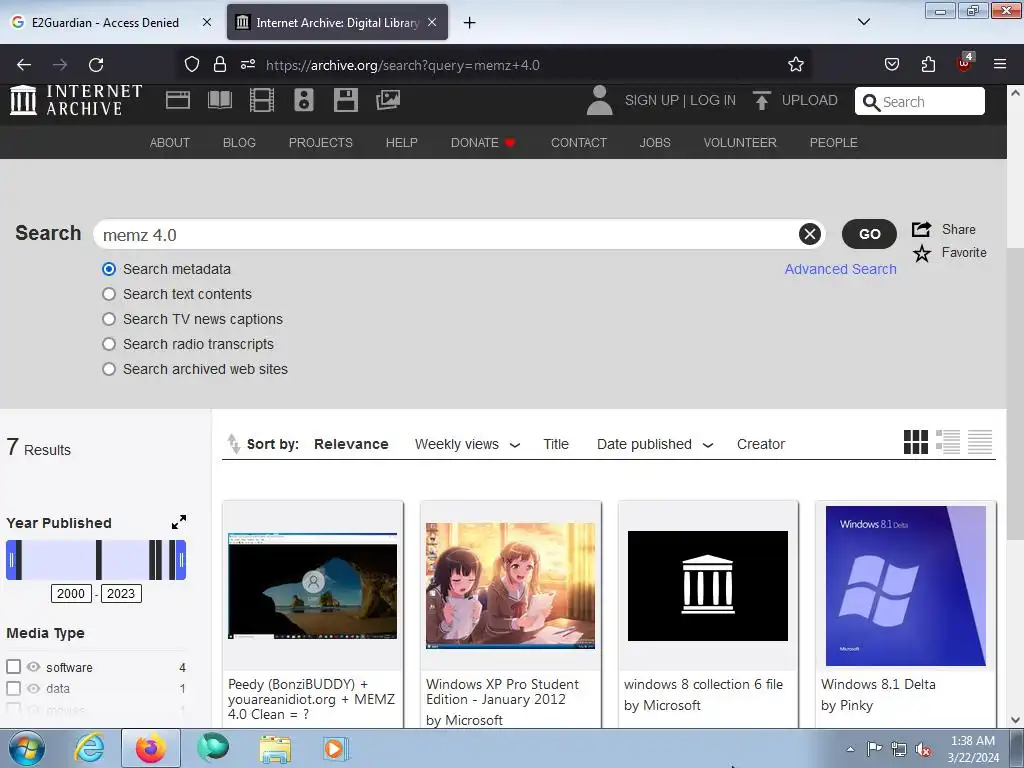Toggle sort direction arrows
Image resolution: width=1024 pixels, height=768 pixels.
pos(233,443)
